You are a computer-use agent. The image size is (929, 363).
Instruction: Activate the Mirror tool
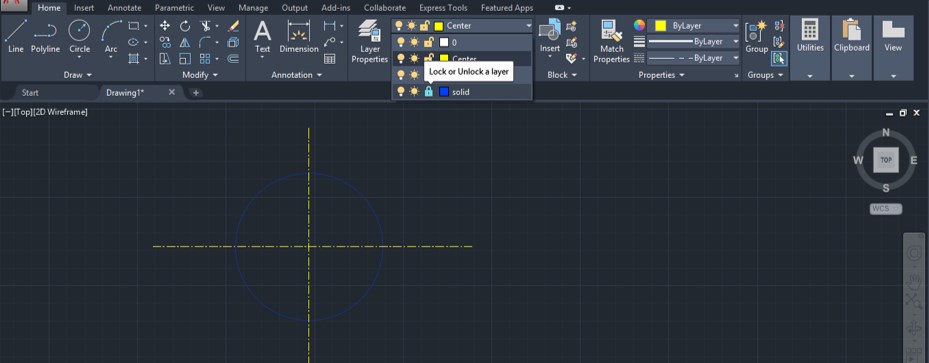[x=185, y=42]
